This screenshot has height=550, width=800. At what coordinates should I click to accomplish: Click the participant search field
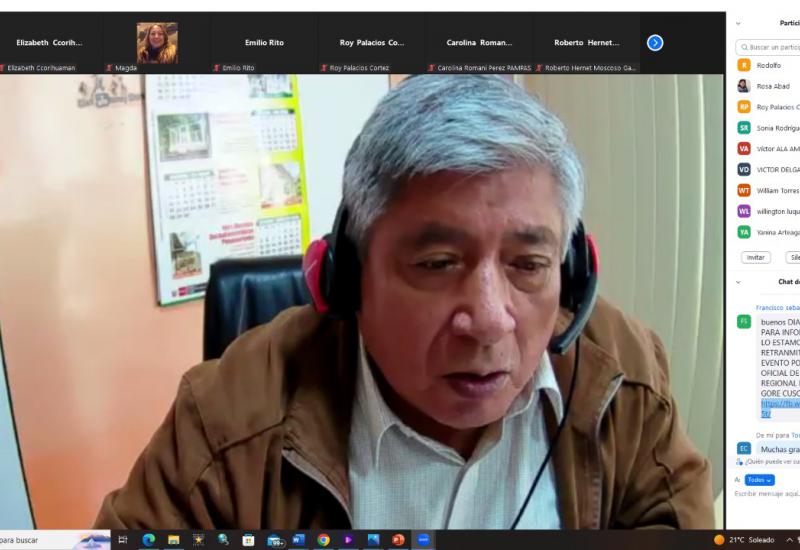click(770, 47)
